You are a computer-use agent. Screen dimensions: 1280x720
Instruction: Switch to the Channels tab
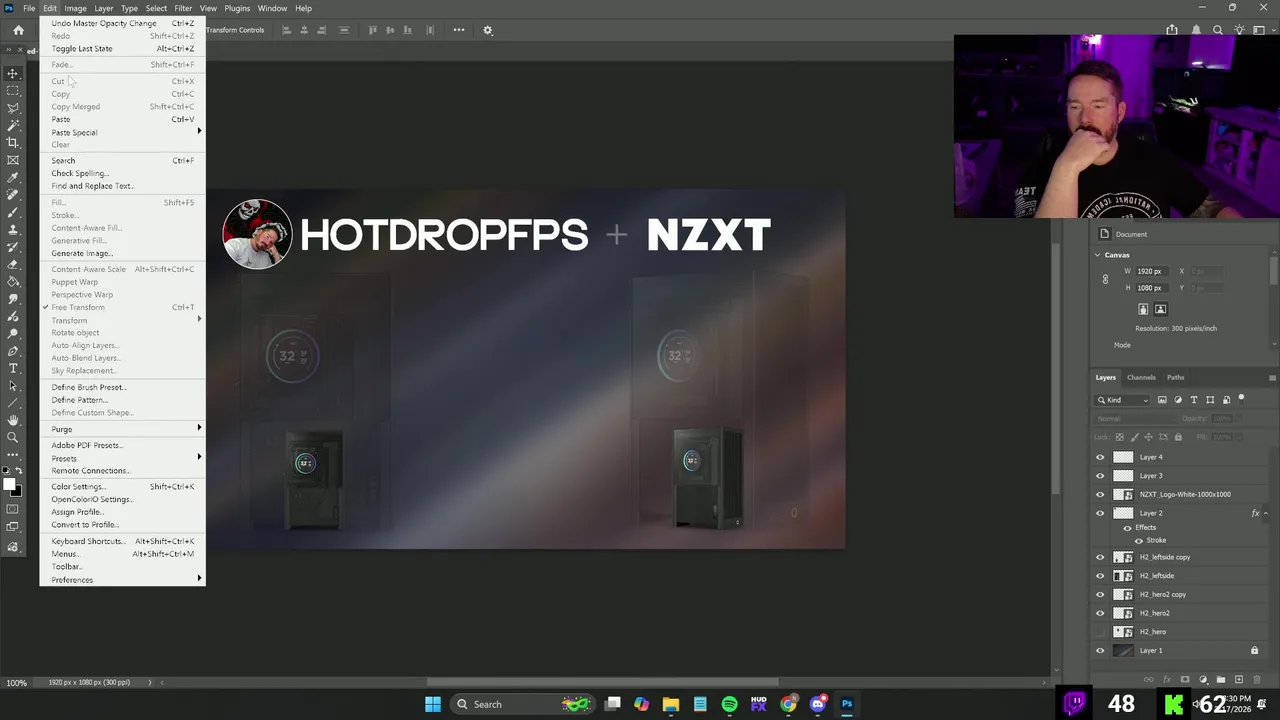[1141, 378]
